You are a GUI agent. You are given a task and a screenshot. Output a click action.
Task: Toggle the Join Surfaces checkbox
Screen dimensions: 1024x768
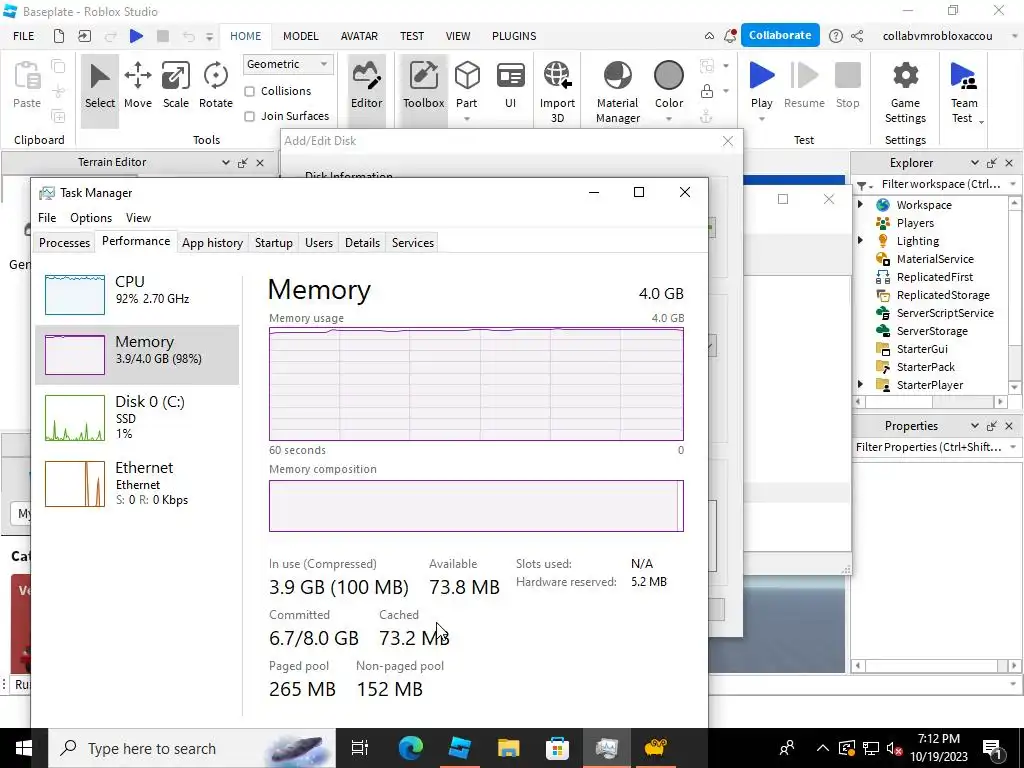(x=249, y=116)
